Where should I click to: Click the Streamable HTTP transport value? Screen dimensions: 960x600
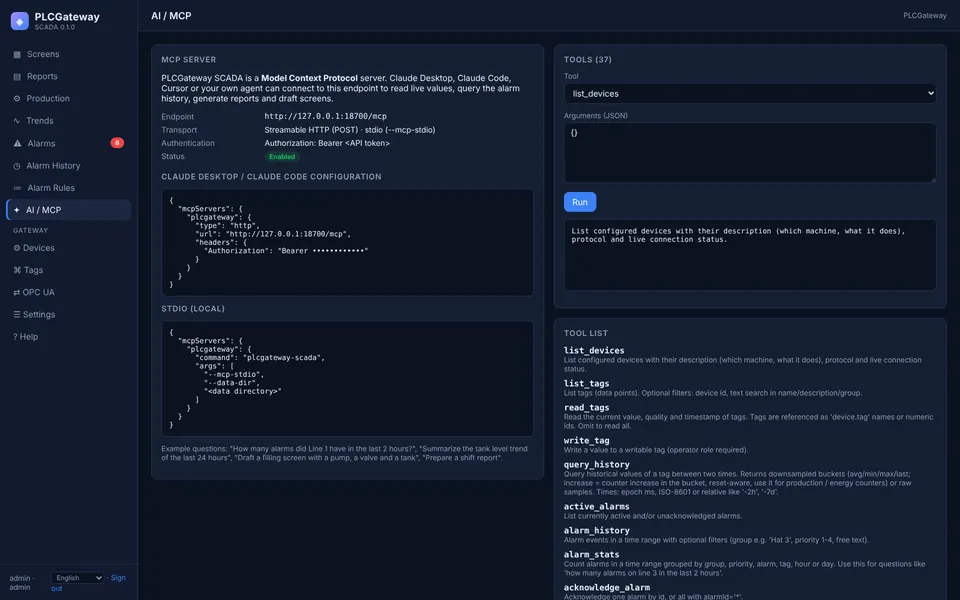tap(350, 130)
